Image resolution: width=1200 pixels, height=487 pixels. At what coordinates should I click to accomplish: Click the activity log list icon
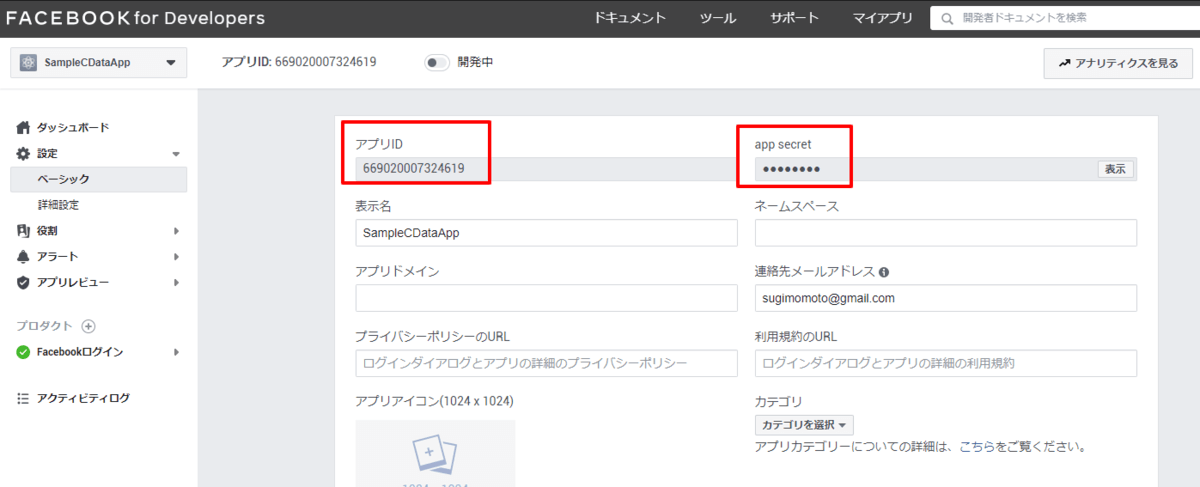pos(24,398)
